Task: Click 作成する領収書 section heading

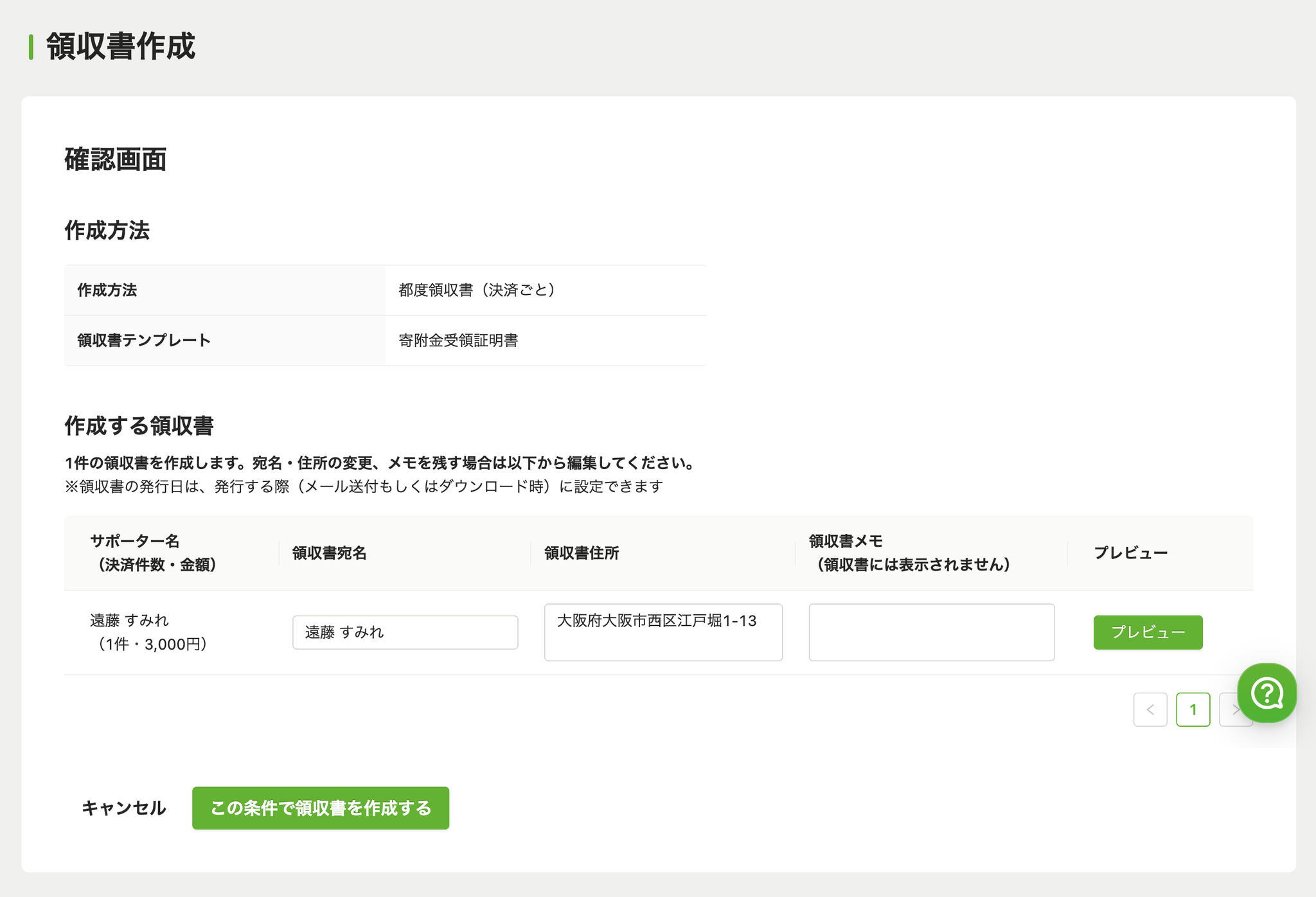Action: point(139,426)
